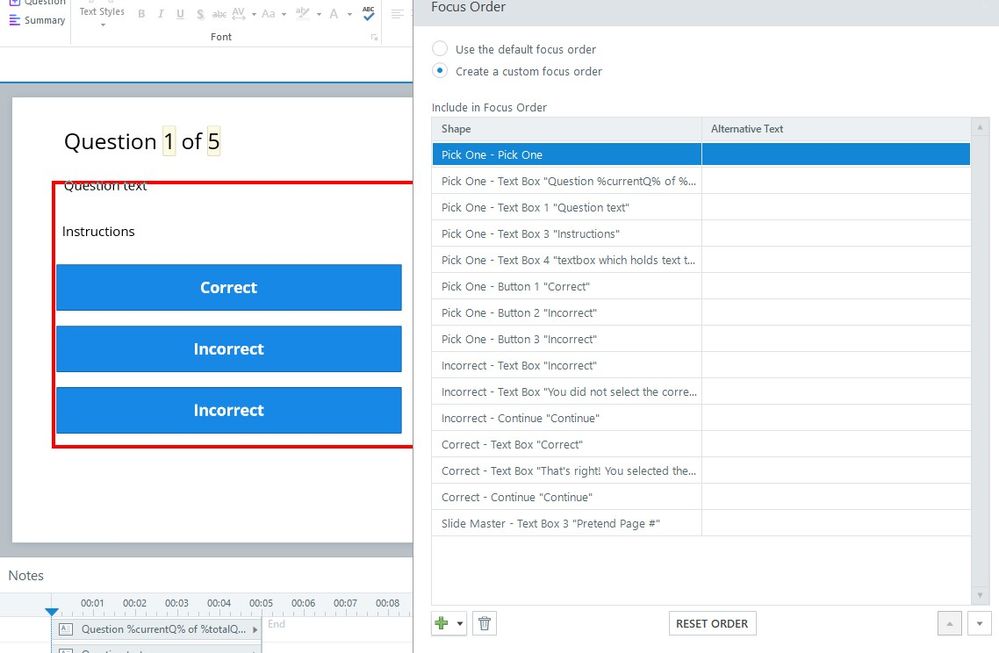Toggle Italic formatting
The height and width of the screenshot is (653, 999).
point(161,13)
